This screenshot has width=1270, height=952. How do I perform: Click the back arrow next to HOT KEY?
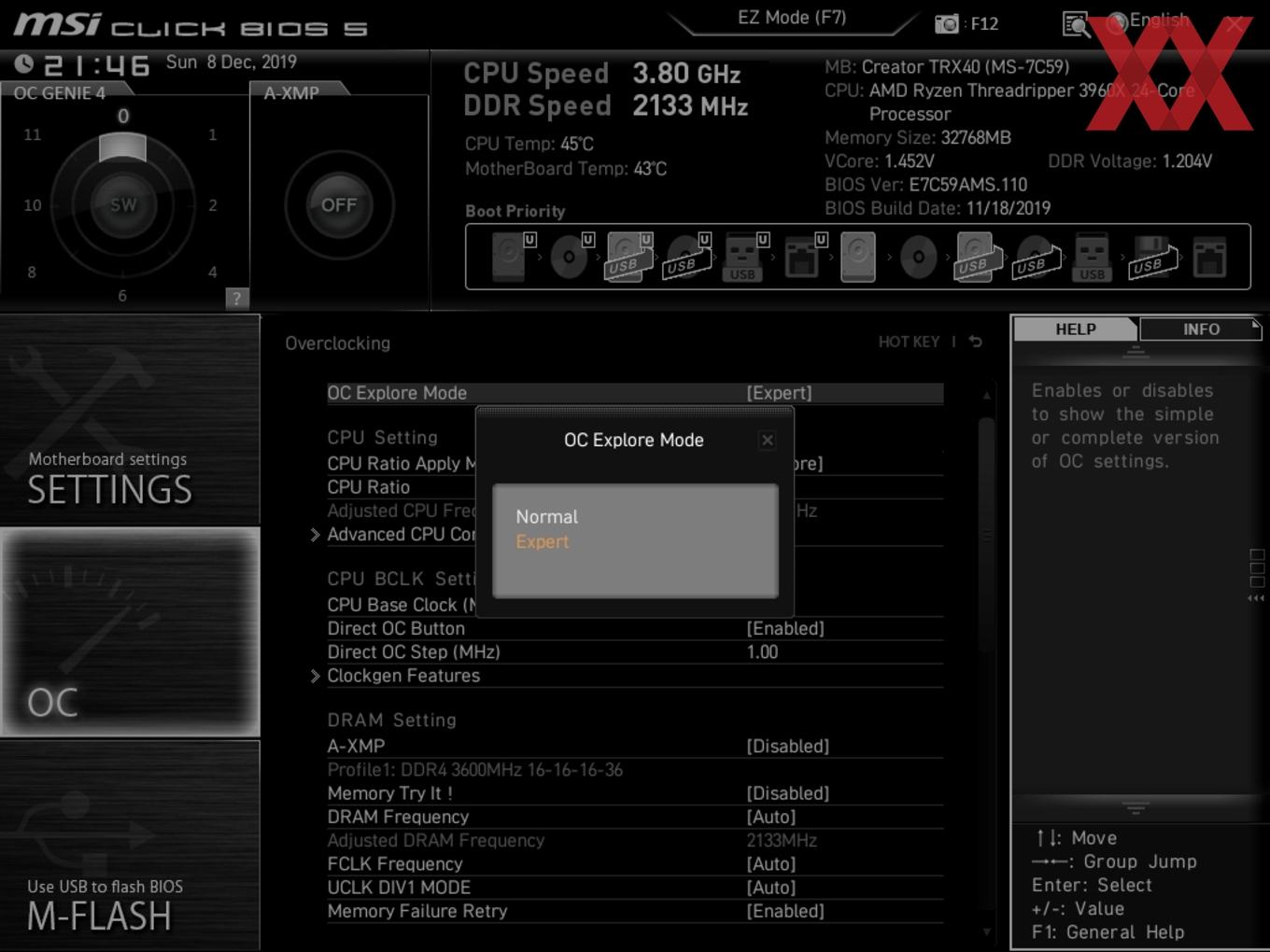[x=975, y=342]
